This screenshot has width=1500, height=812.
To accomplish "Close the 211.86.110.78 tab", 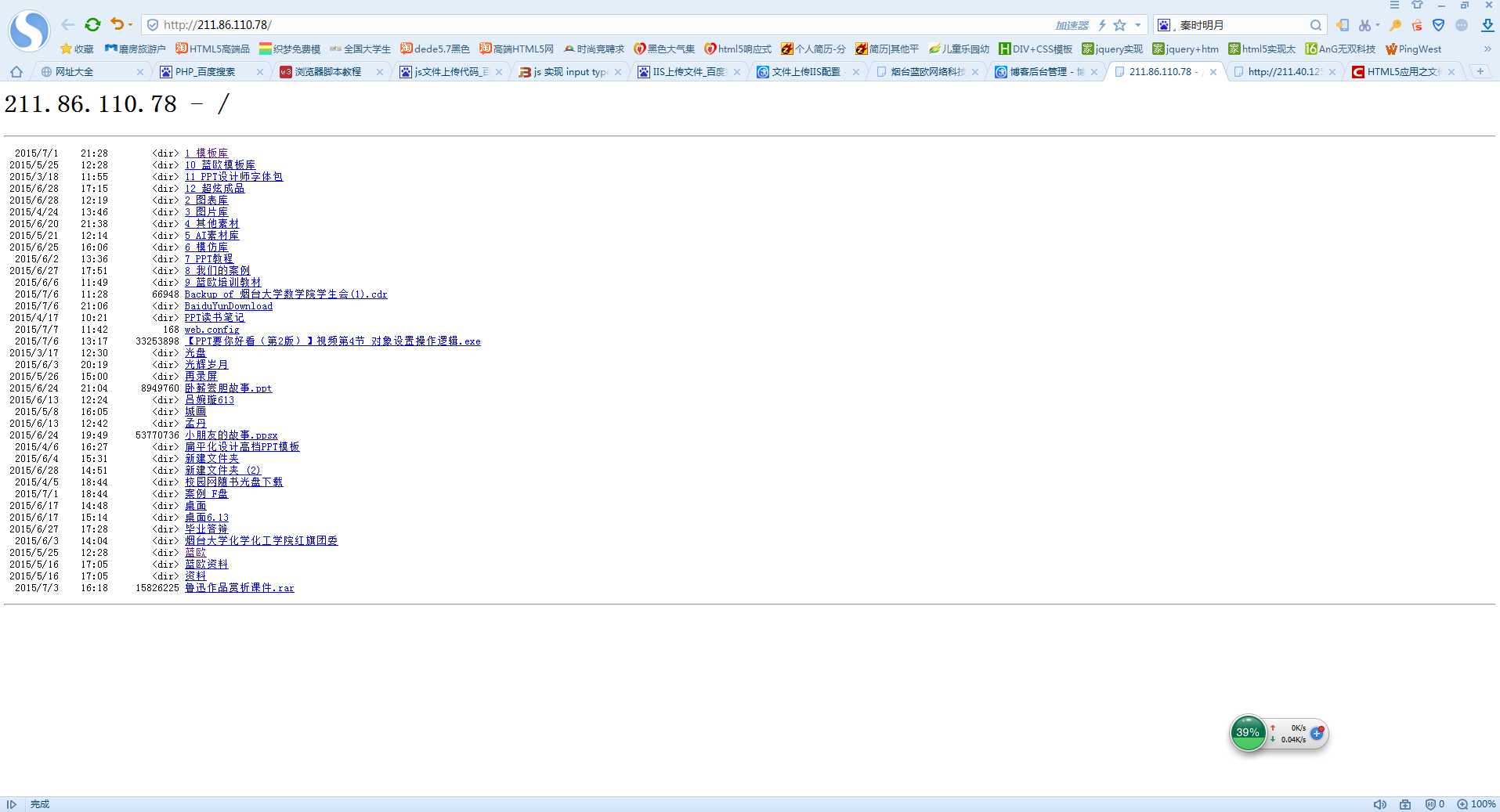I will [x=1213, y=71].
